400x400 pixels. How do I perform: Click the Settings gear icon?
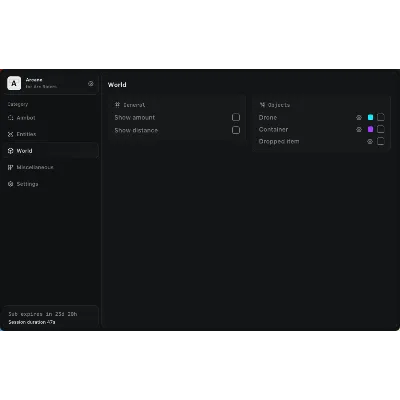11,184
